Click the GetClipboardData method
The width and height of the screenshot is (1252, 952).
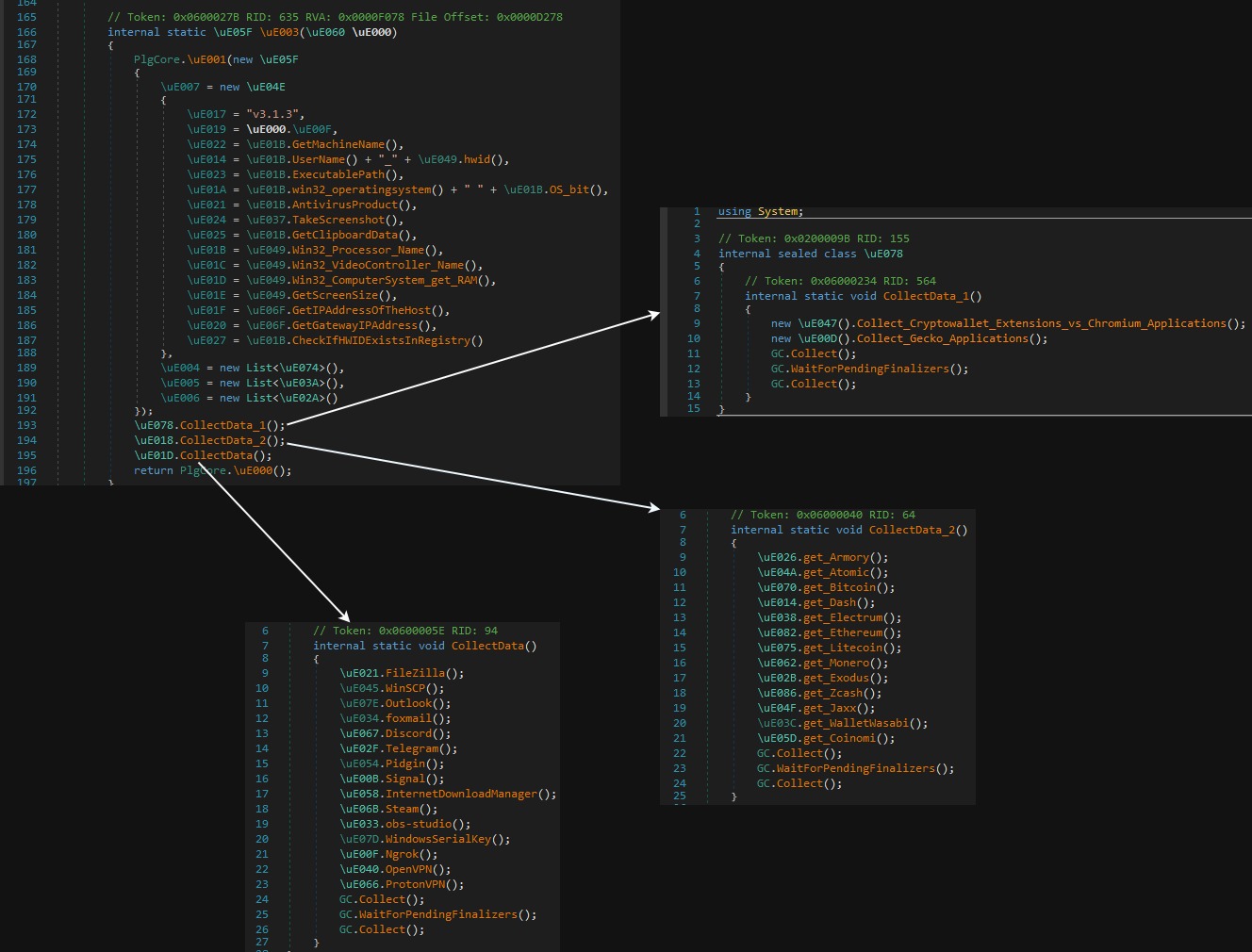click(345, 235)
